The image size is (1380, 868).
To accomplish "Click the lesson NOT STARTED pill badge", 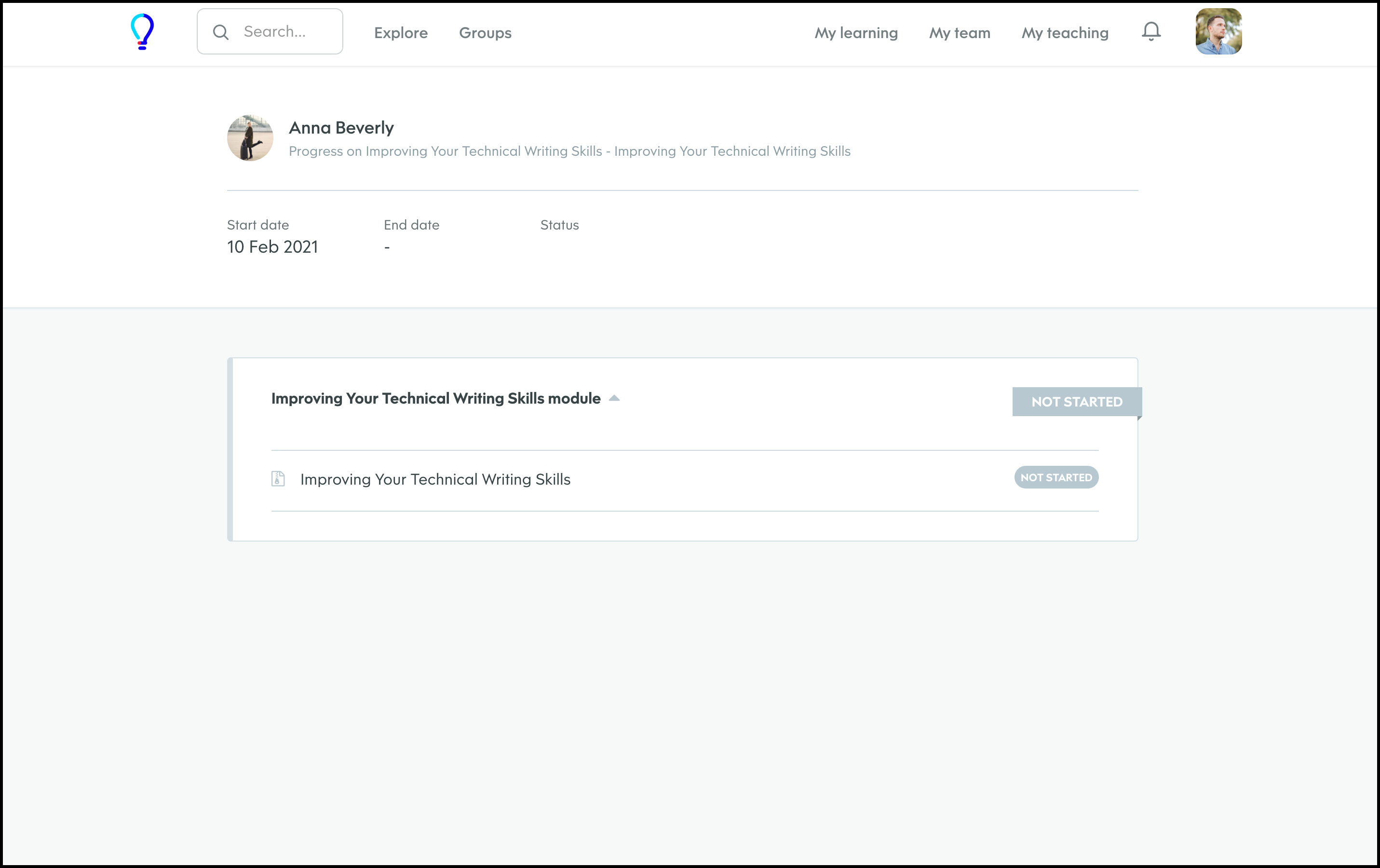I will [1055, 477].
